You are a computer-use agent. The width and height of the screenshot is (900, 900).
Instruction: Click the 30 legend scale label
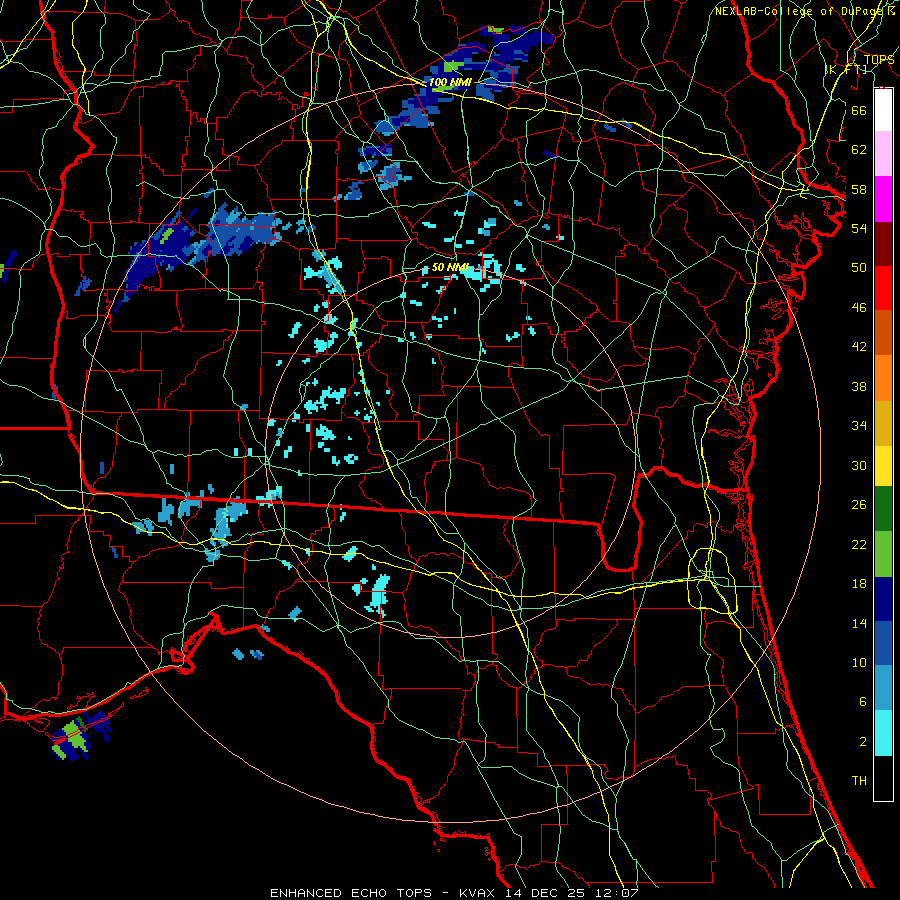pyautogui.click(x=859, y=465)
